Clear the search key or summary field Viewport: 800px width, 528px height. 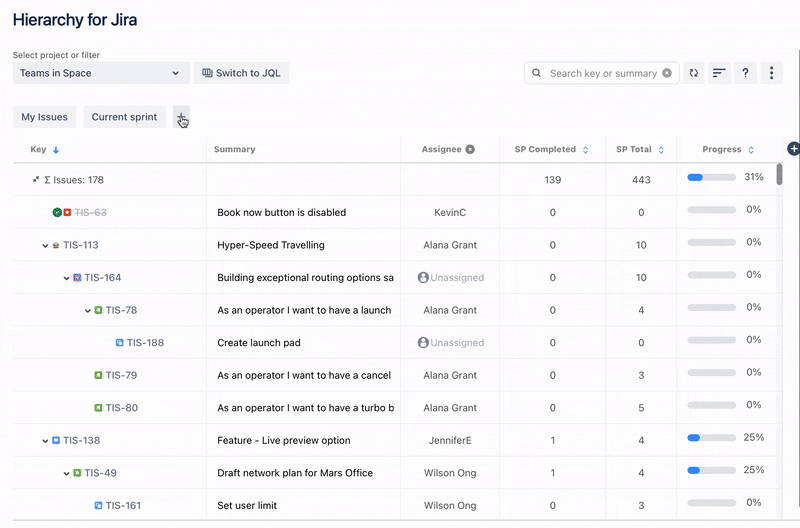(x=667, y=73)
